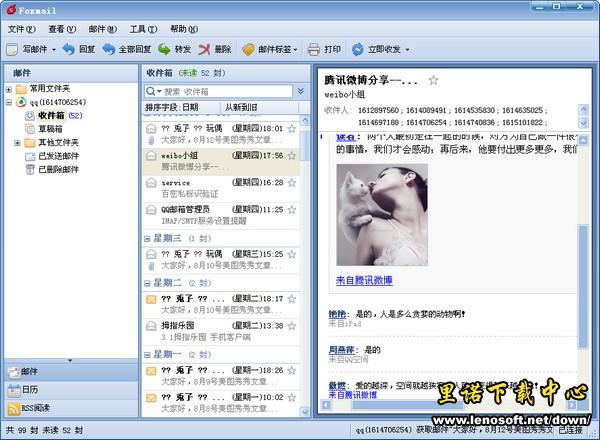Click the 删除 delete icon
Image resolution: width=600 pixels, height=440 pixels.
[204, 49]
